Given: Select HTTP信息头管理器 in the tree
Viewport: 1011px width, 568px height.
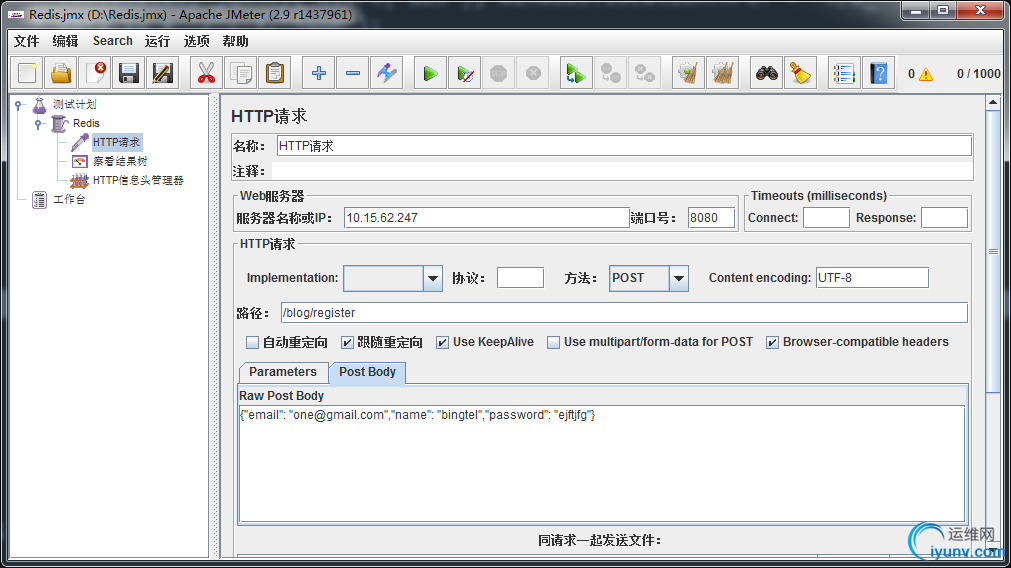Looking at the screenshot, I should click(138, 181).
